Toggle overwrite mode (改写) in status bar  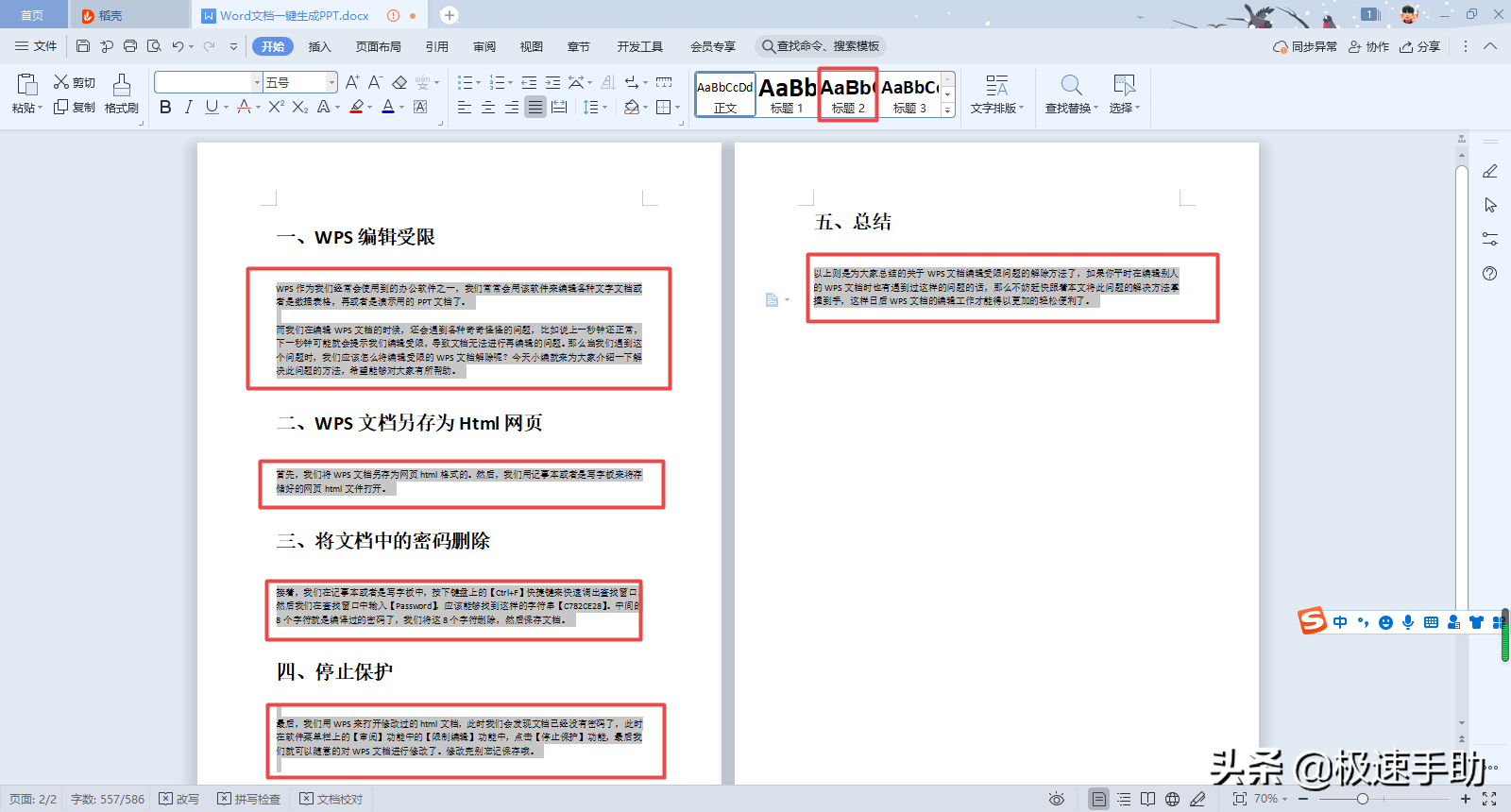coord(178,799)
